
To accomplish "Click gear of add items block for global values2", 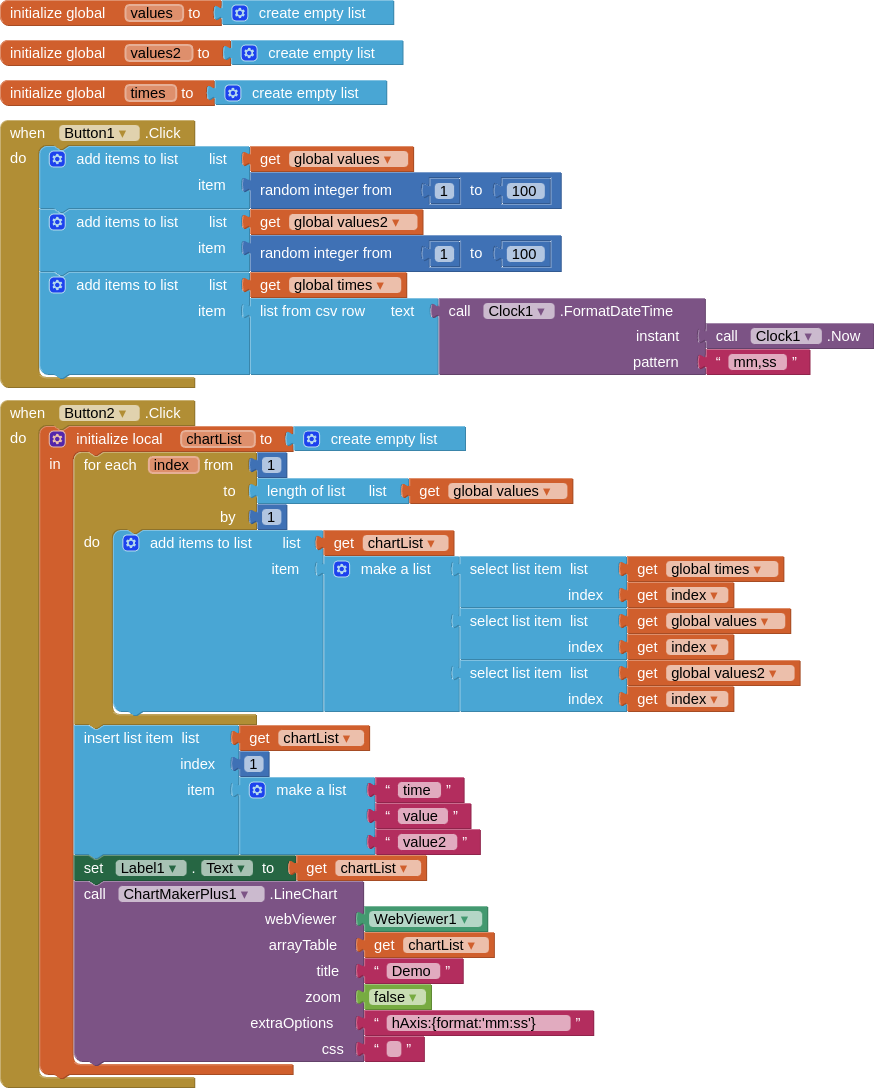I will click(x=58, y=222).
